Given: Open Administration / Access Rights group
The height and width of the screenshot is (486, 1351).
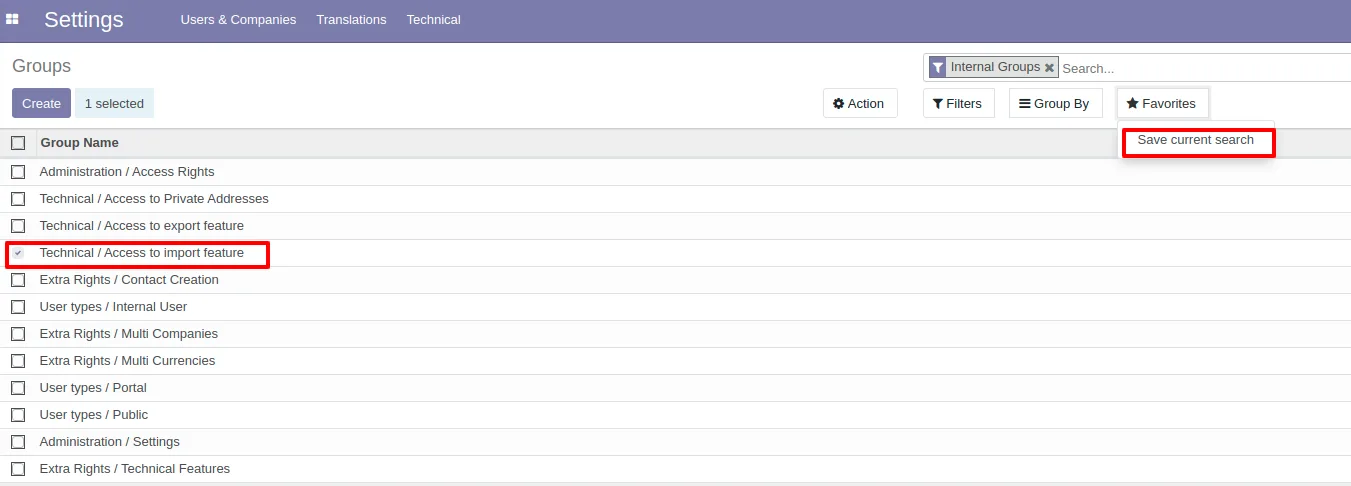Looking at the screenshot, I should 127,172.
